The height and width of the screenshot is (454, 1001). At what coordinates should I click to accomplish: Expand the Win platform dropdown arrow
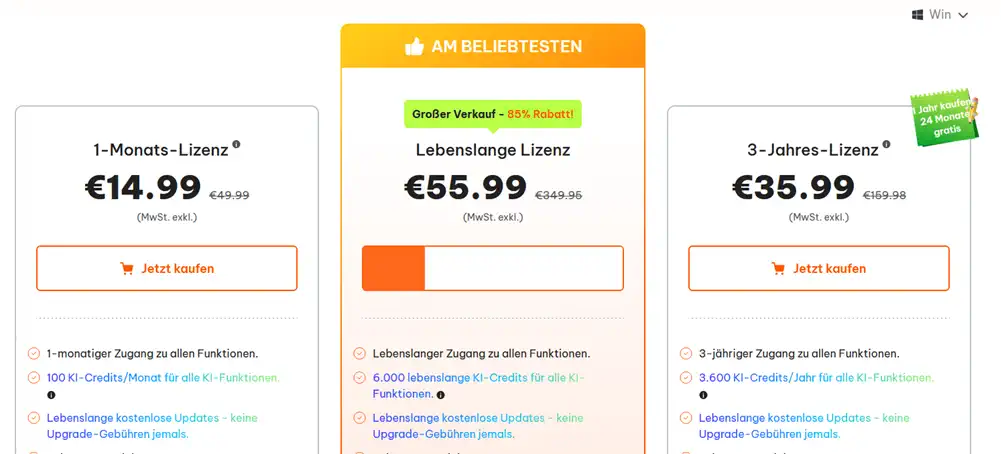[963, 15]
